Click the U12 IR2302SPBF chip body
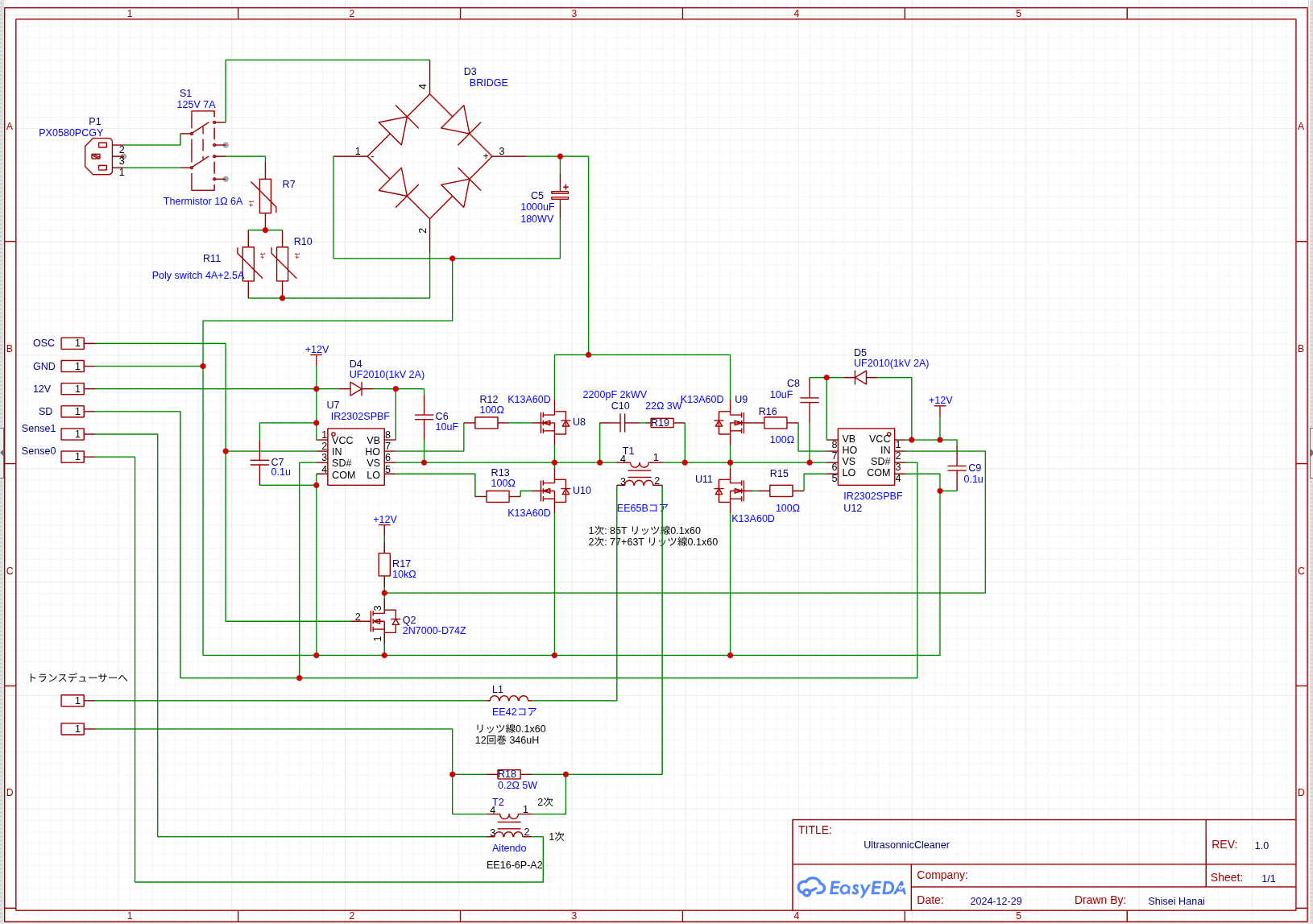Viewport: 1313px width, 924px height. click(x=866, y=457)
